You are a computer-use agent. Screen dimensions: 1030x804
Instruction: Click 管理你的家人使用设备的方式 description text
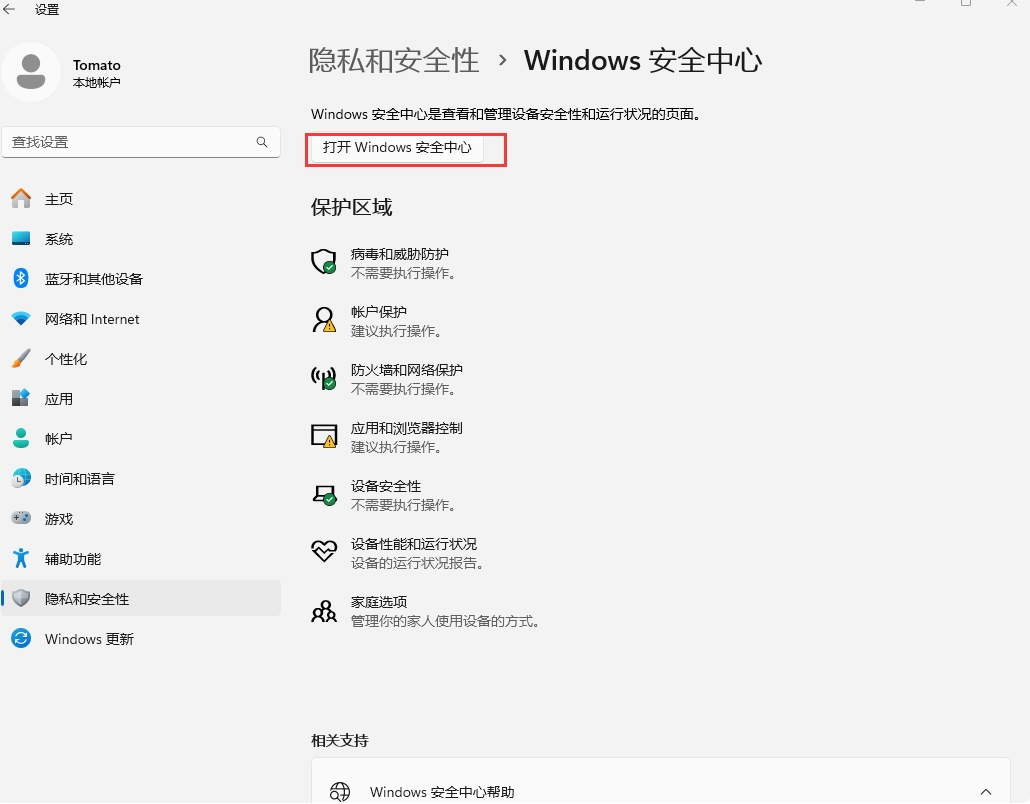click(445, 621)
